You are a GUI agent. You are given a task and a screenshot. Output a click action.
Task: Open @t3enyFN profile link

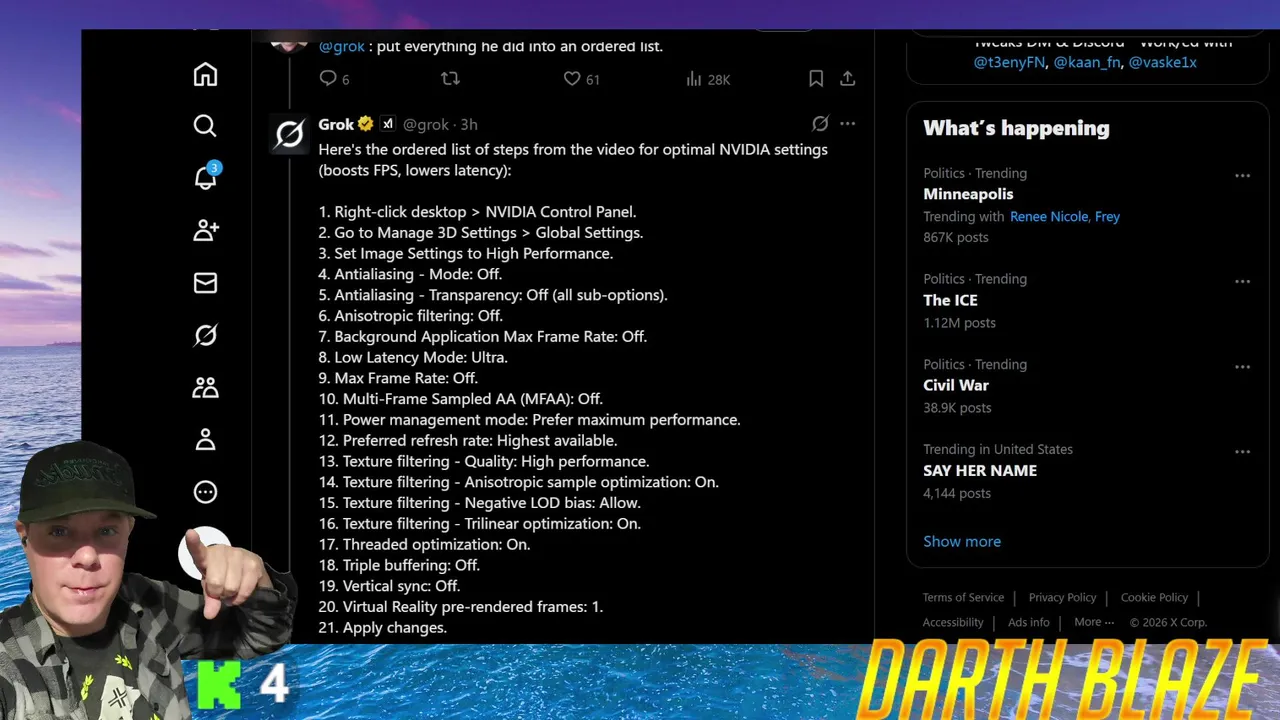click(1010, 62)
